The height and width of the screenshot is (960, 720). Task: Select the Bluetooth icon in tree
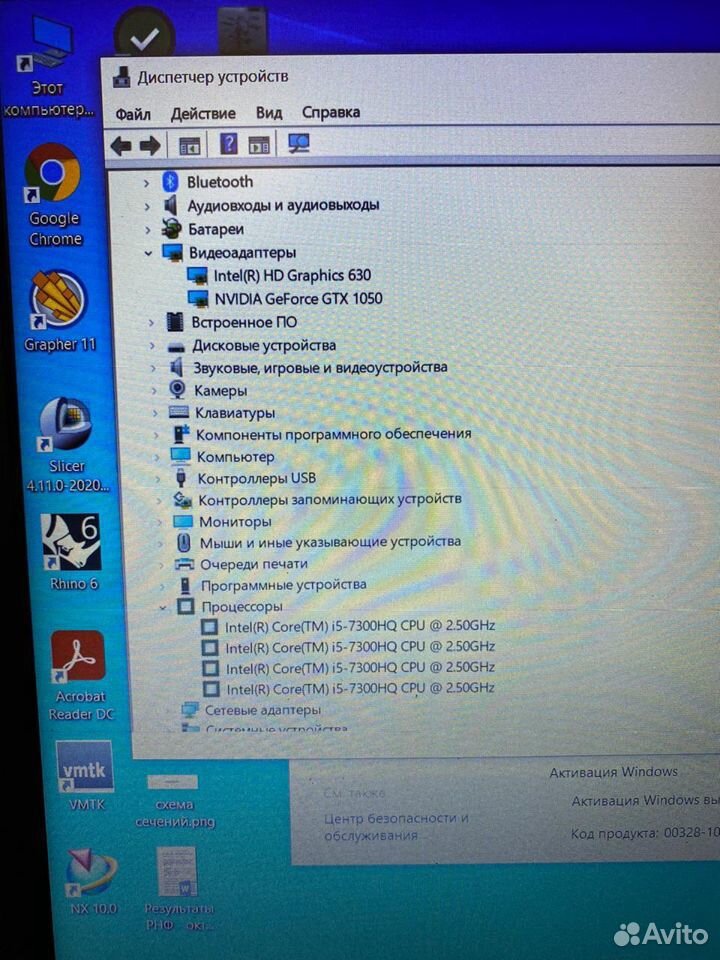pos(170,182)
